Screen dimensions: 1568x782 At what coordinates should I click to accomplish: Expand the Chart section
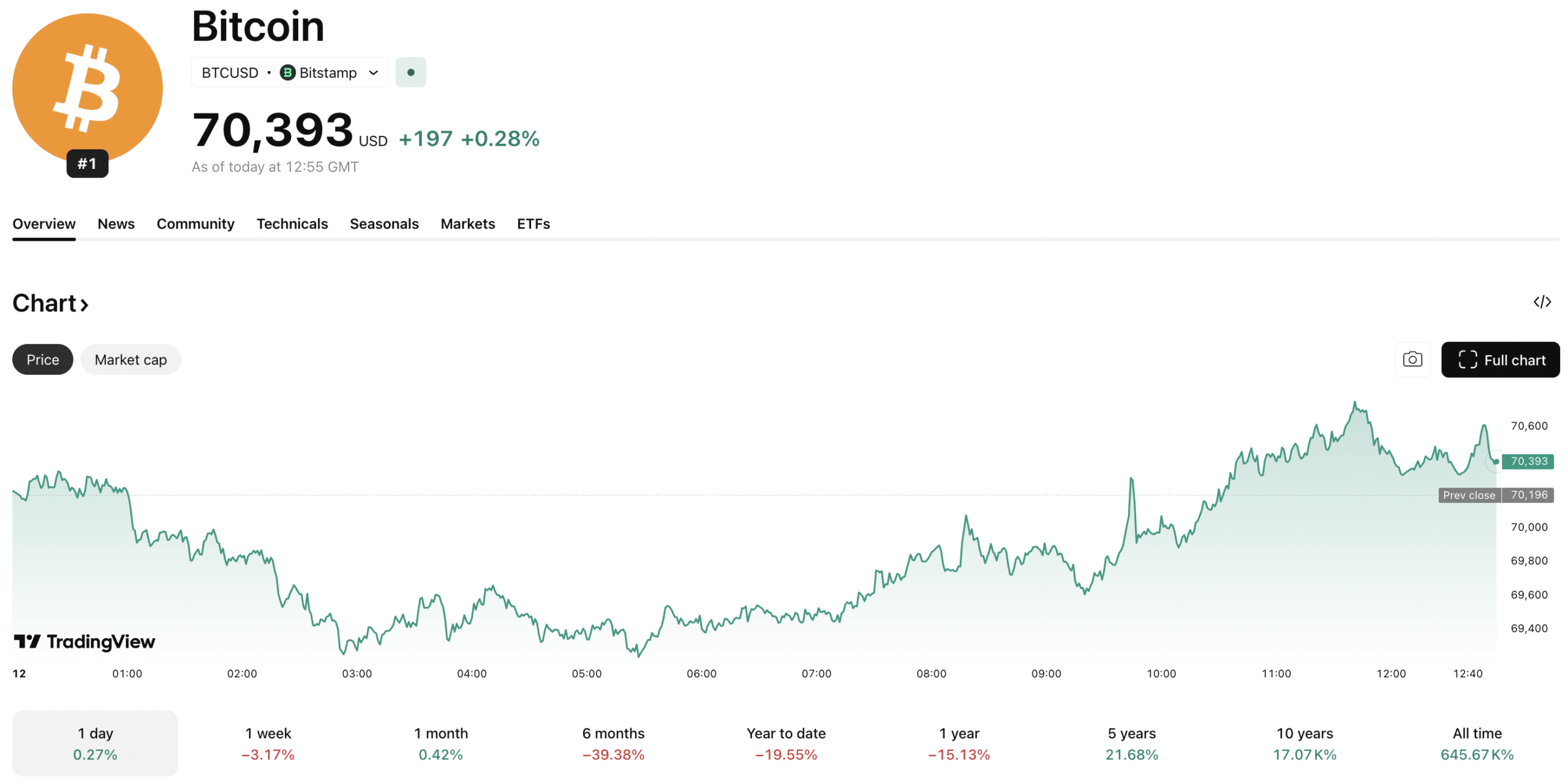coord(51,303)
